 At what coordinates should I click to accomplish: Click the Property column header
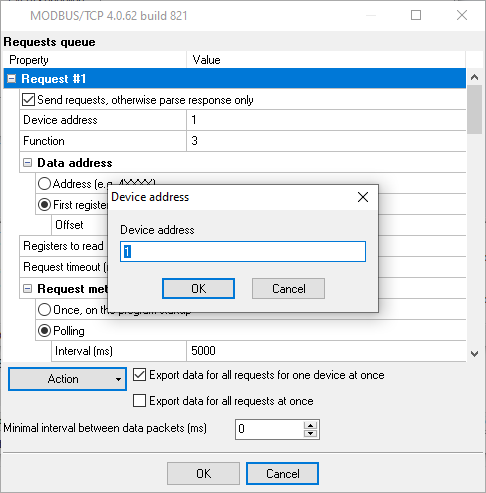pyautogui.click(x=95, y=60)
